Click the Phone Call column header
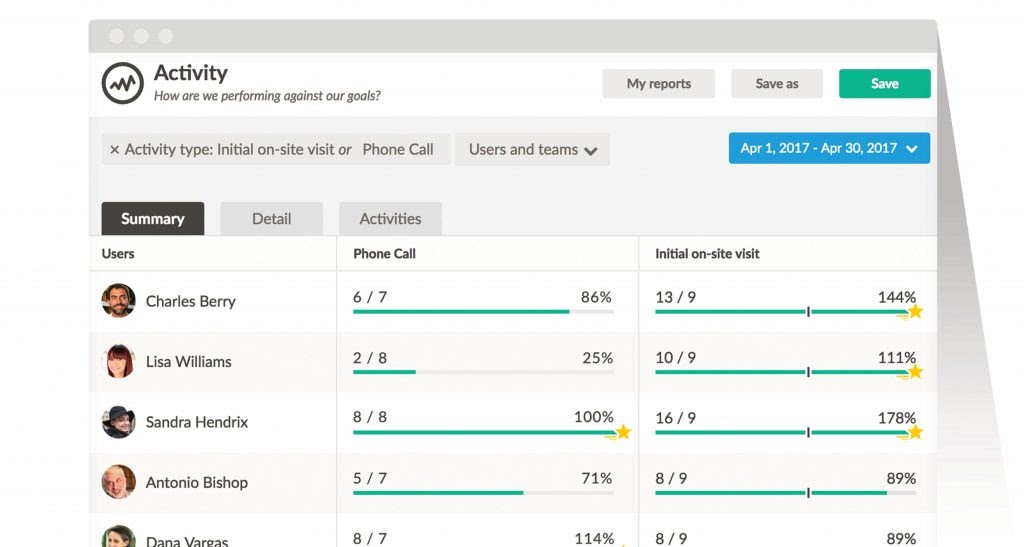The height and width of the screenshot is (547, 1024). click(x=384, y=254)
